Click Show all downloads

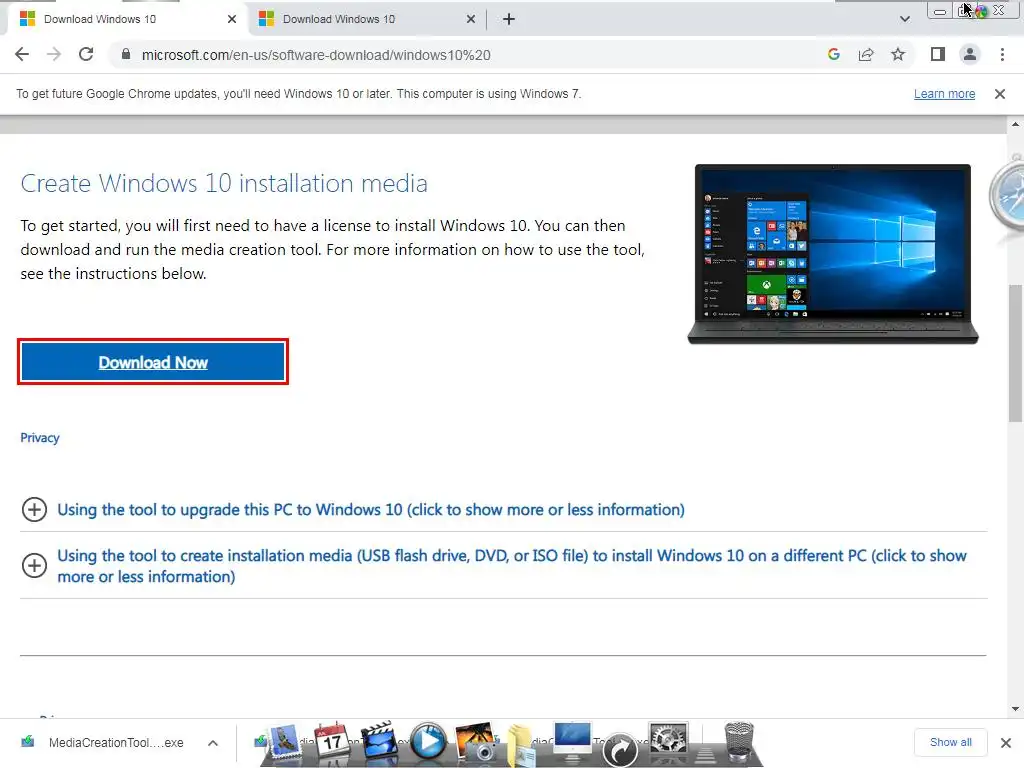tap(950, 742)
